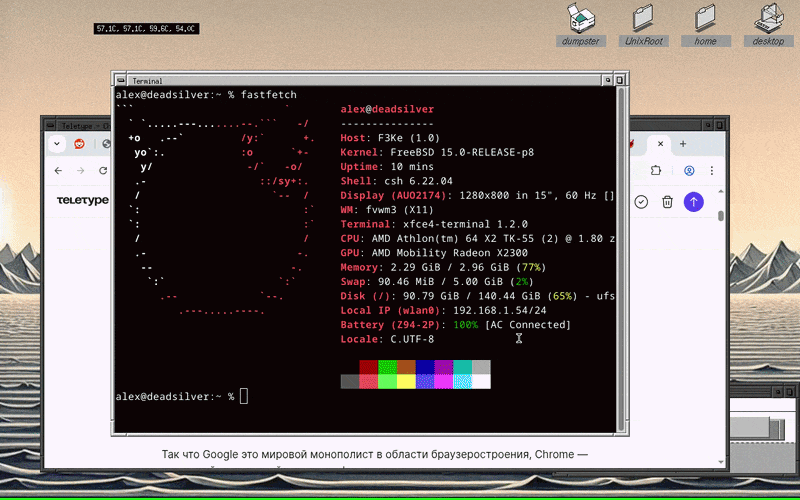Switch to the Reddit tab in Chrome

(79, 144)
